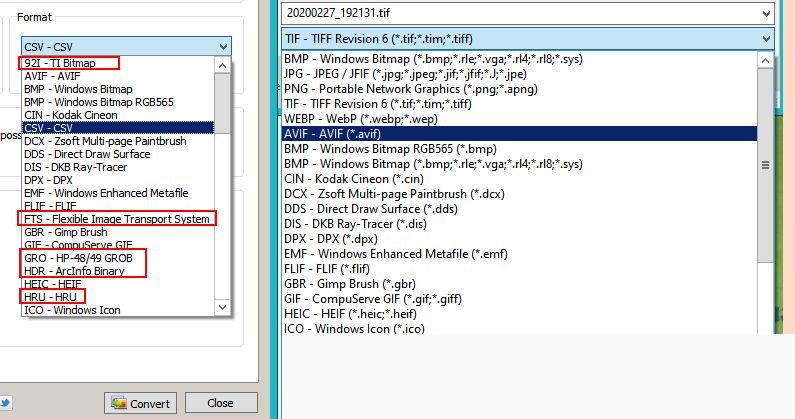Viewport: 795px width, 419px height.
Task: Select GBR - Gimp Brush (*.gbr)
Action: pyautogui.click(x=519, y=284)
